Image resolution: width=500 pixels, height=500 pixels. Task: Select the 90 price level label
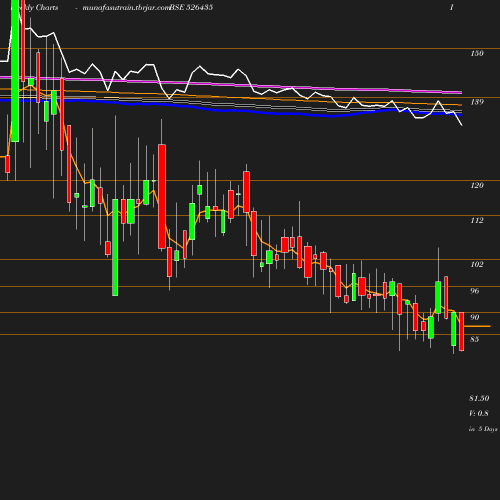pos(475,317)
